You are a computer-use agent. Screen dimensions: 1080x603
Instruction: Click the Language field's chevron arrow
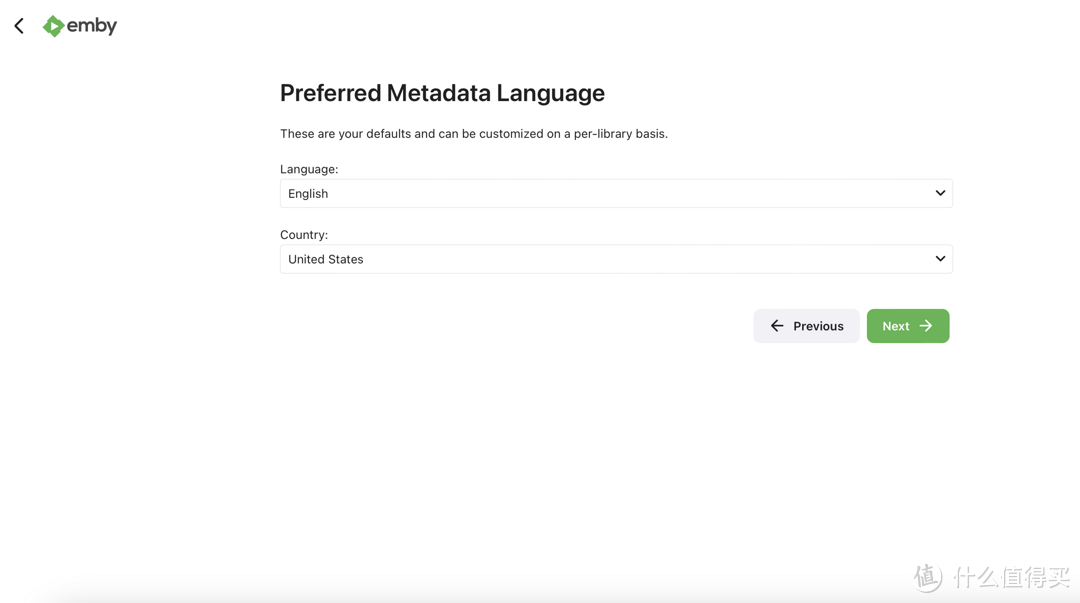pos(940,193)
